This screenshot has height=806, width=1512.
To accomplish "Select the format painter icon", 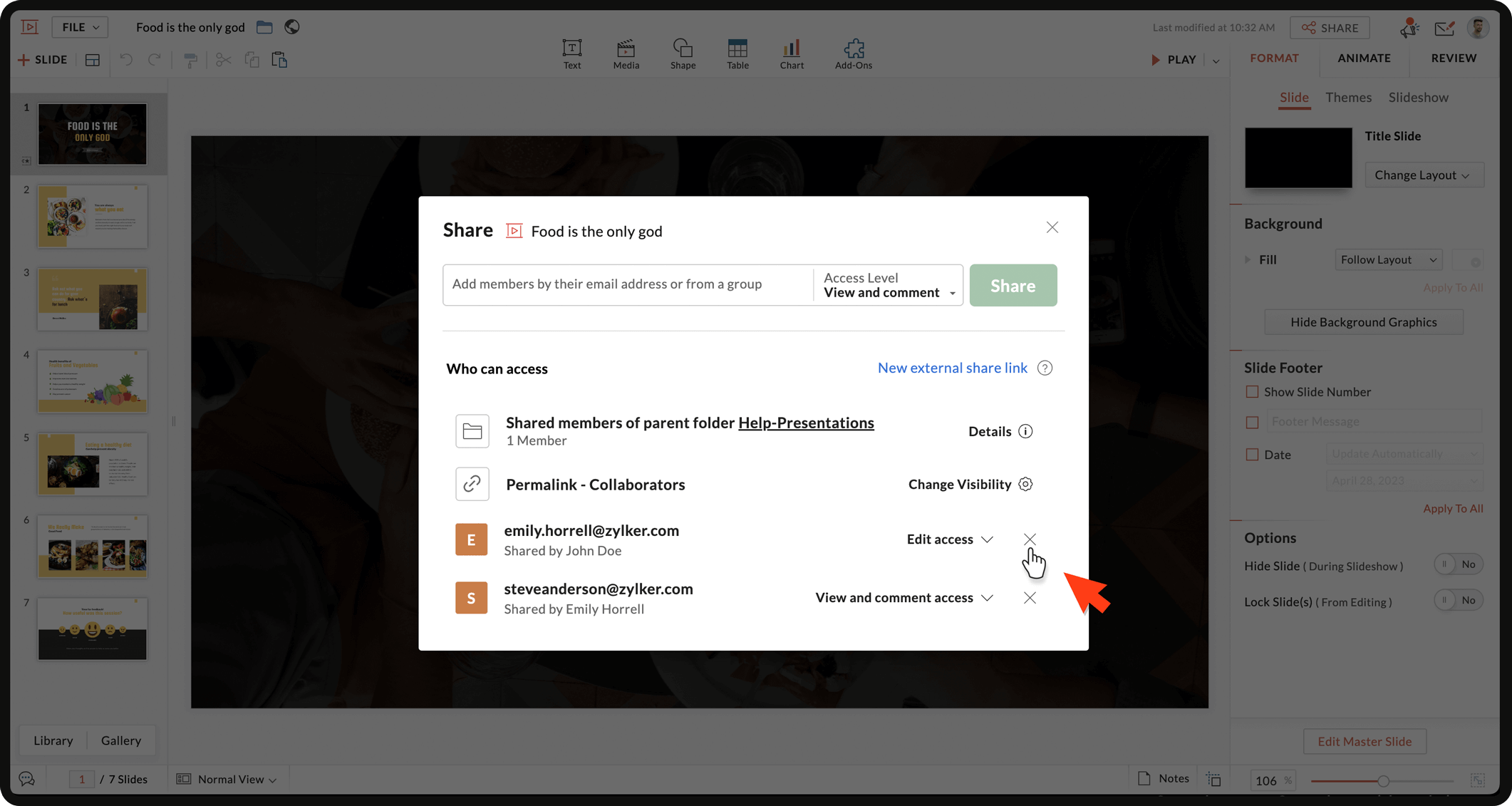I will point(190,60).
